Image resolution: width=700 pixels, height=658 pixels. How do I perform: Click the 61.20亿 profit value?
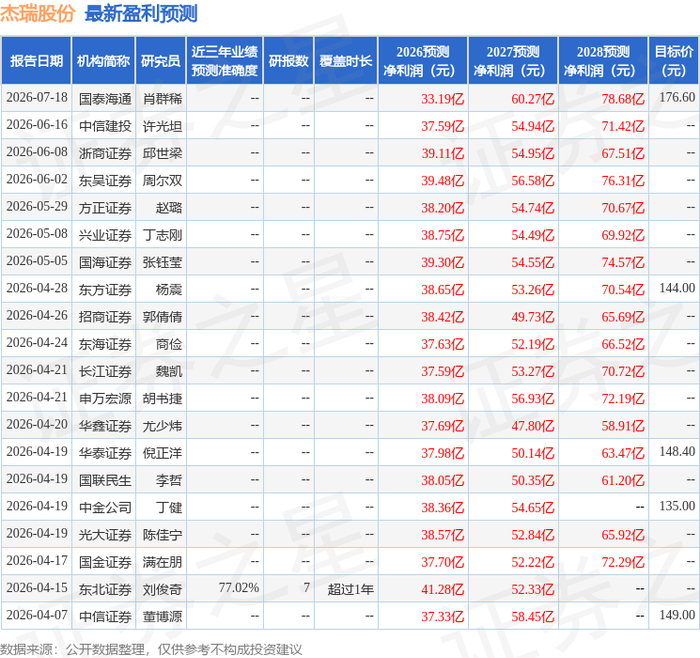623,480
